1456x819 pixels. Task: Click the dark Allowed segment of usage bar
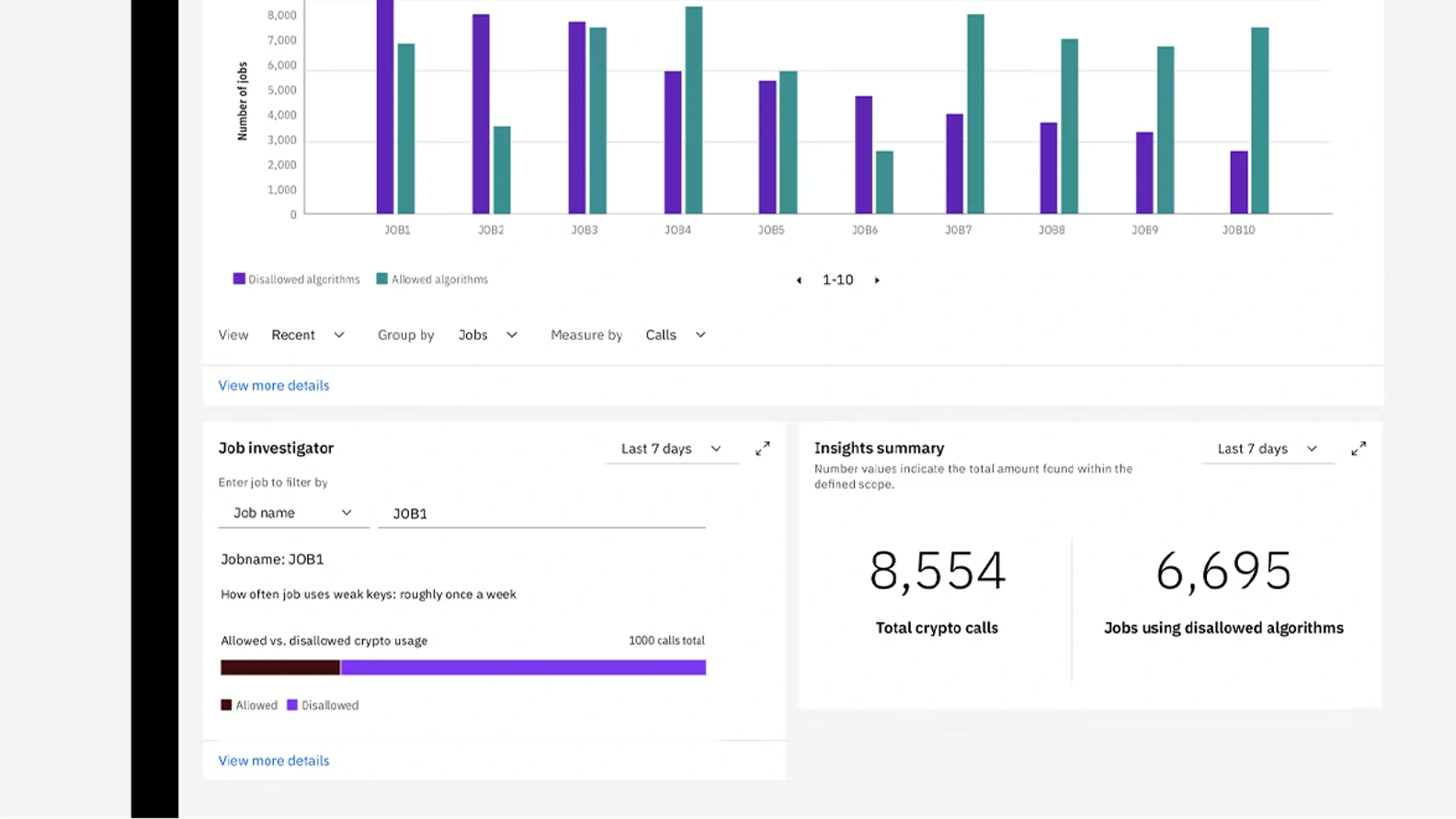click(x=280, y=667)
